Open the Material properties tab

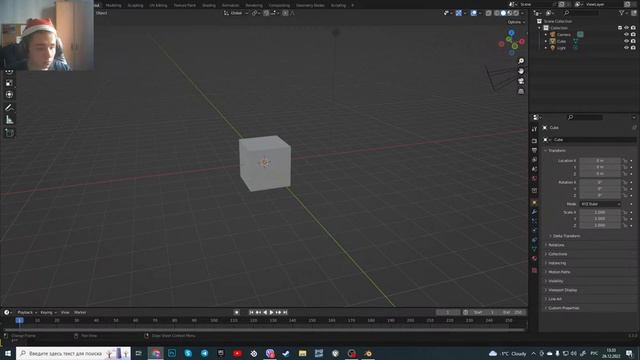tap(534, 258)
